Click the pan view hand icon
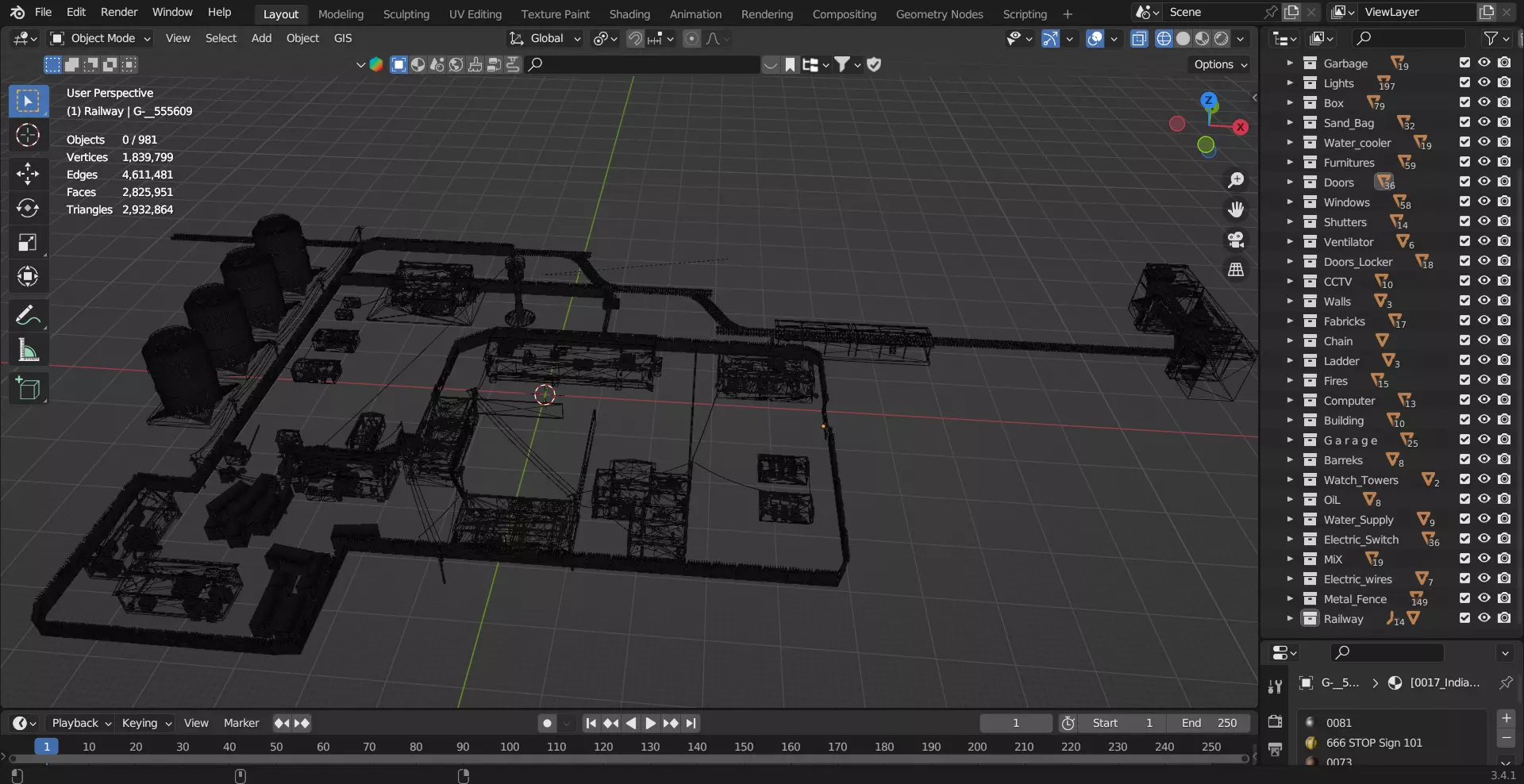The width and height of the screenshot is (1524, 784). [x=1236, y=209]
